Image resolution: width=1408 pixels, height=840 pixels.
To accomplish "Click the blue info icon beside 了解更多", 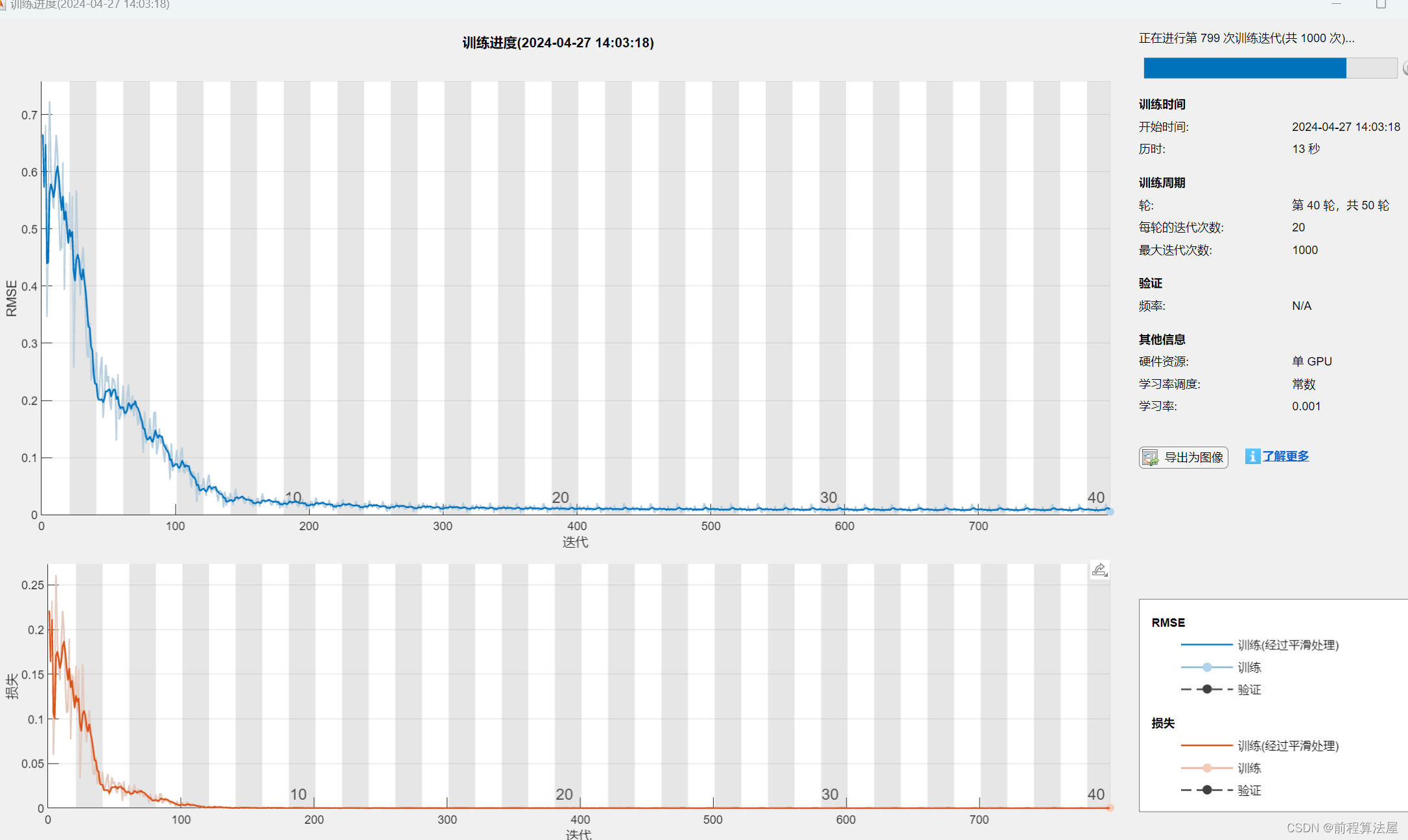I will click(x=1252, y=456).
